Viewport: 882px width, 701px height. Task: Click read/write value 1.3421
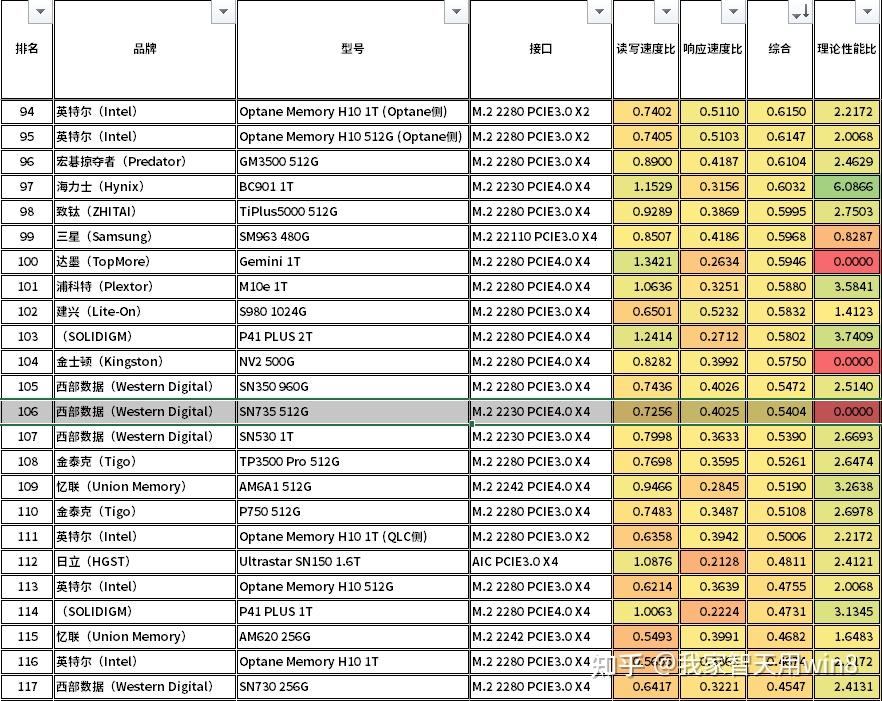pyautogui.click(x=646, y=262)
